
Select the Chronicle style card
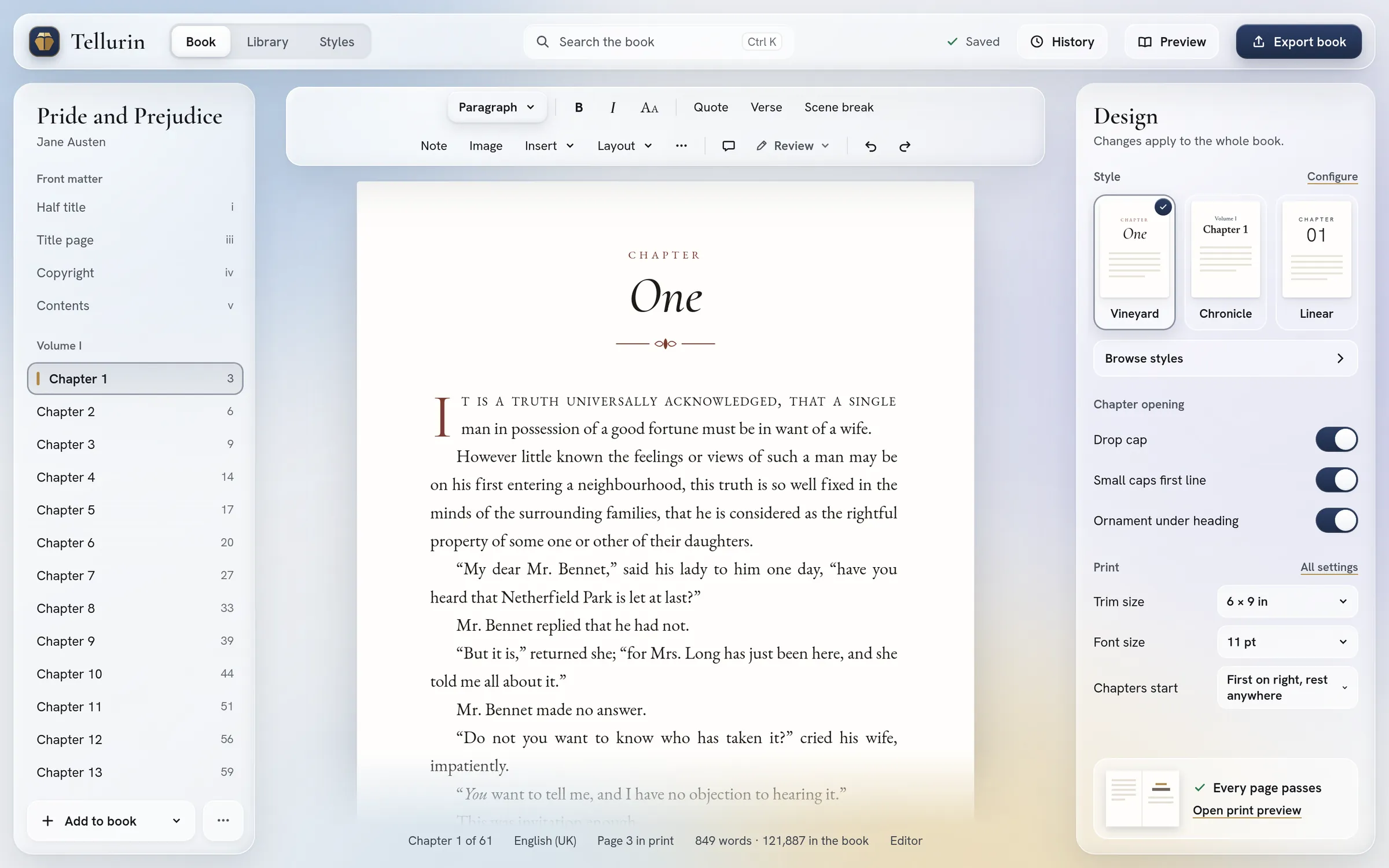pos(1225,262)
